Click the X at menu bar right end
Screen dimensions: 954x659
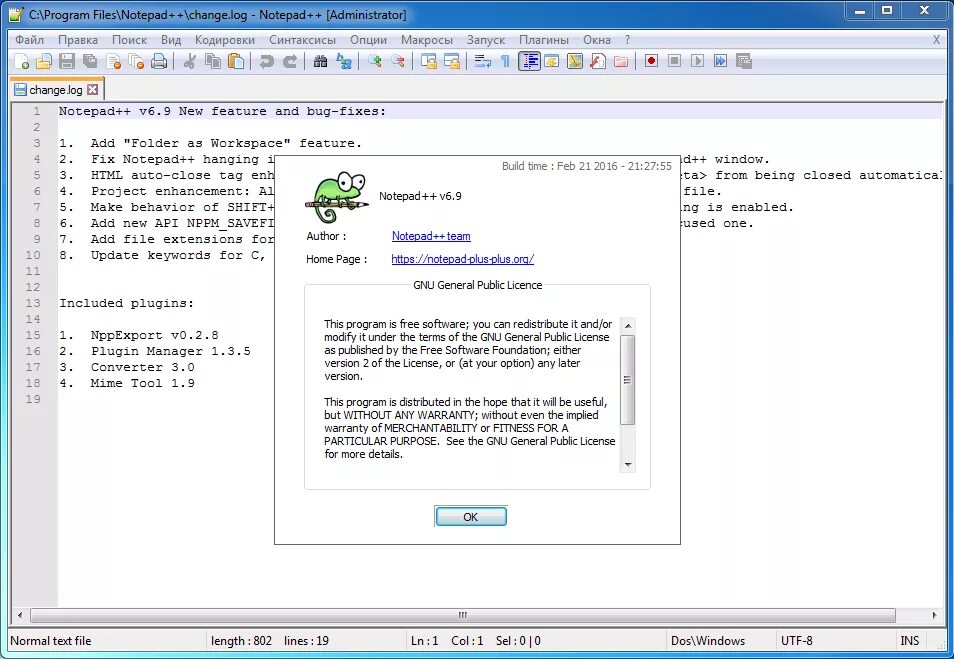click(x=936, y=40)
